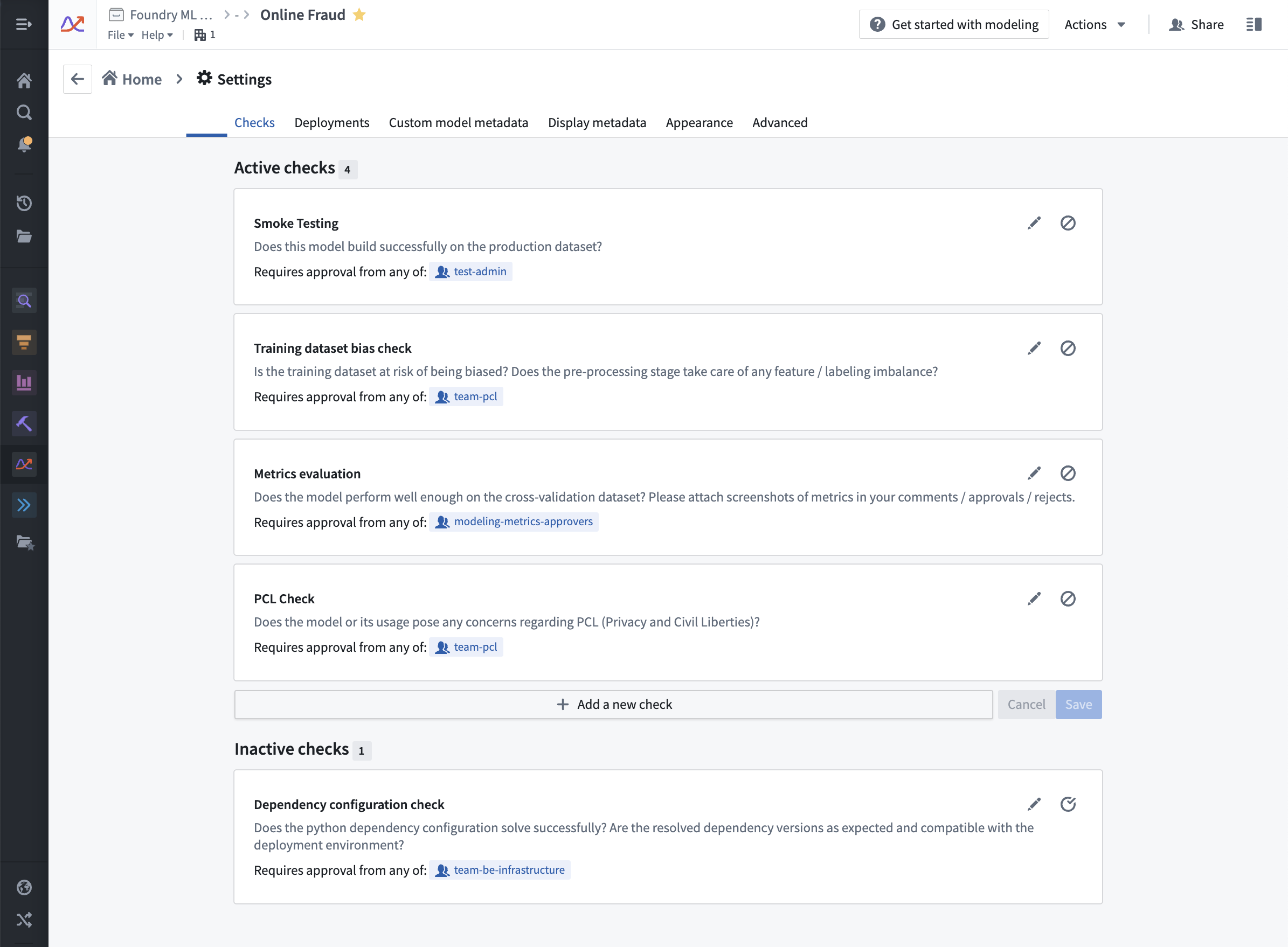
Task: Open files folder sidebar icon
Action: pos(24,236)
